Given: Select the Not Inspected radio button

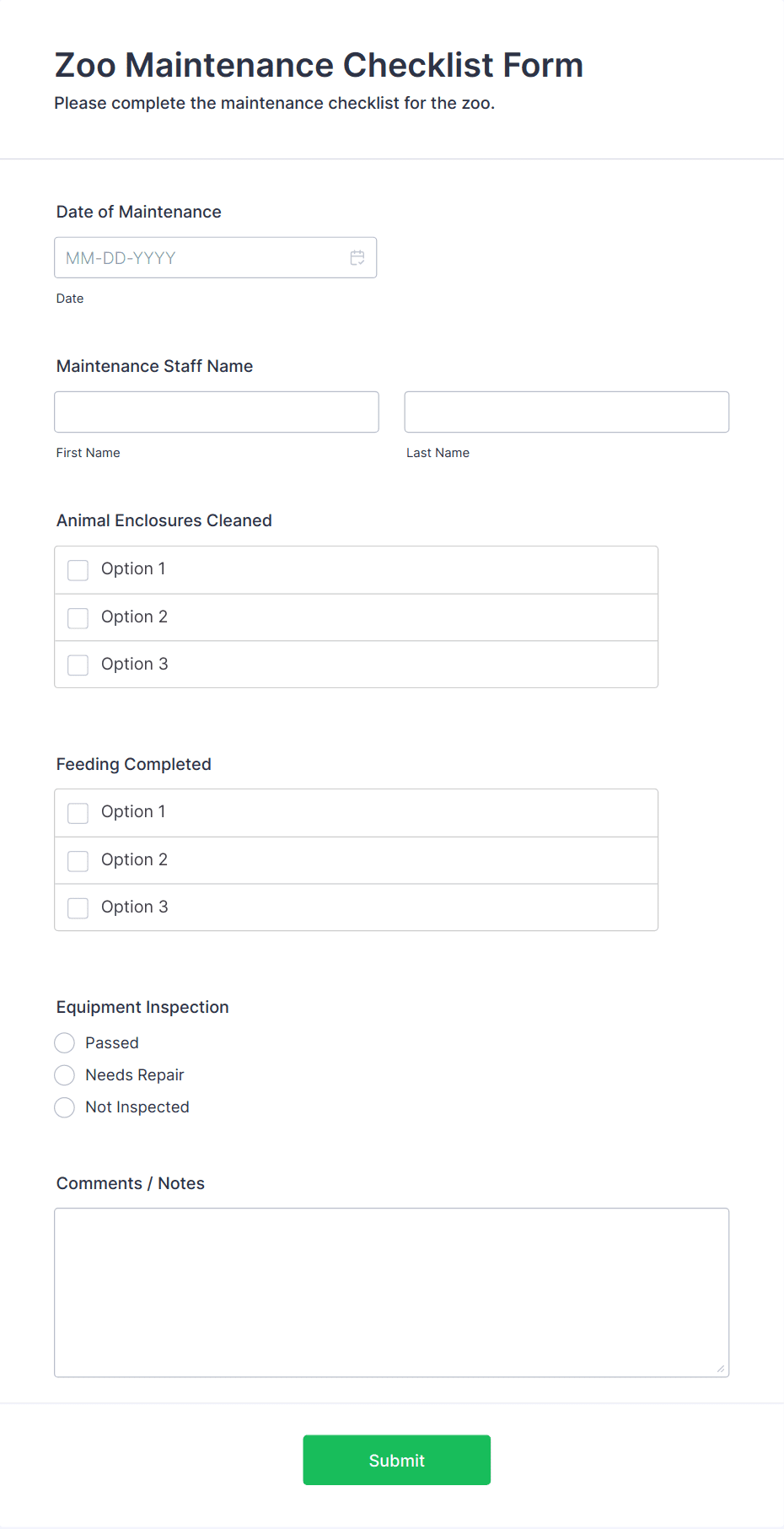Looking at the screenshot, I should point(65,1107).
